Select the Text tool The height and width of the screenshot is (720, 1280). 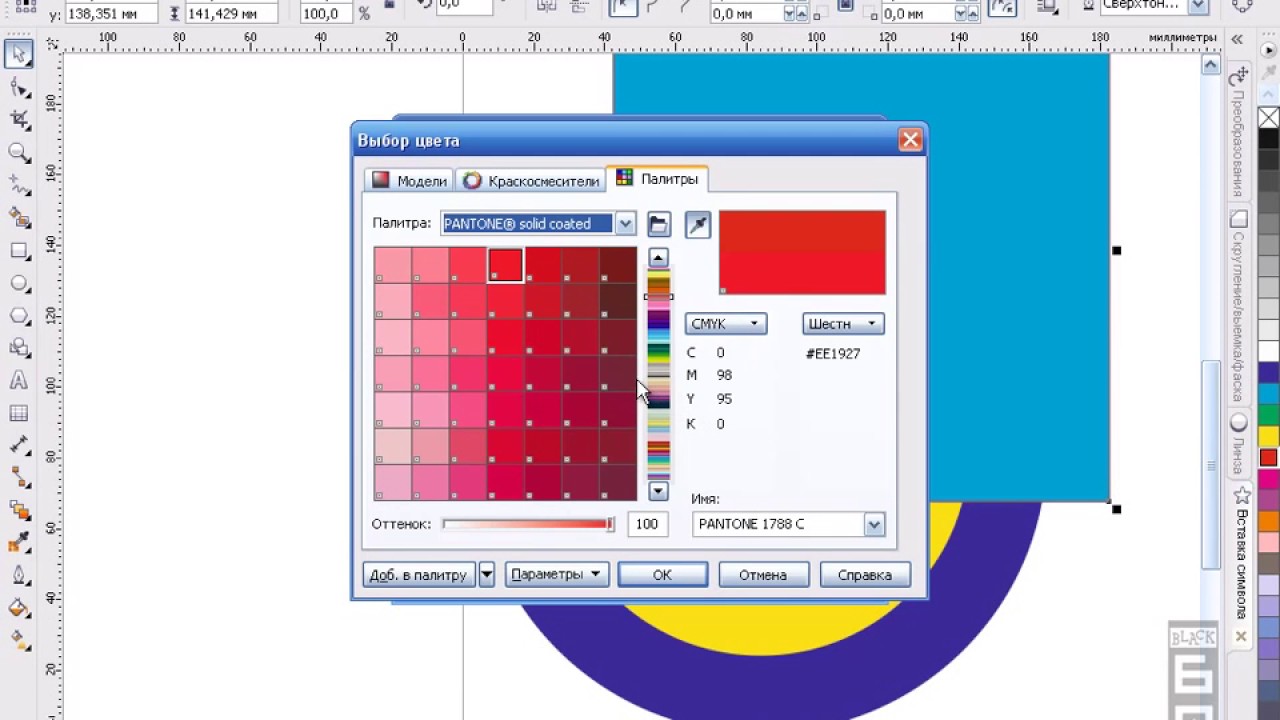18,381
